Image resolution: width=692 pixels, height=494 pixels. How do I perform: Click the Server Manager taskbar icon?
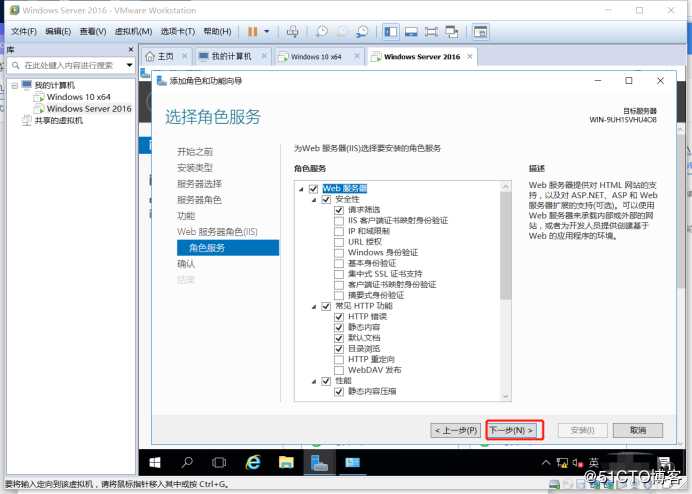click(x=319, y=462)
